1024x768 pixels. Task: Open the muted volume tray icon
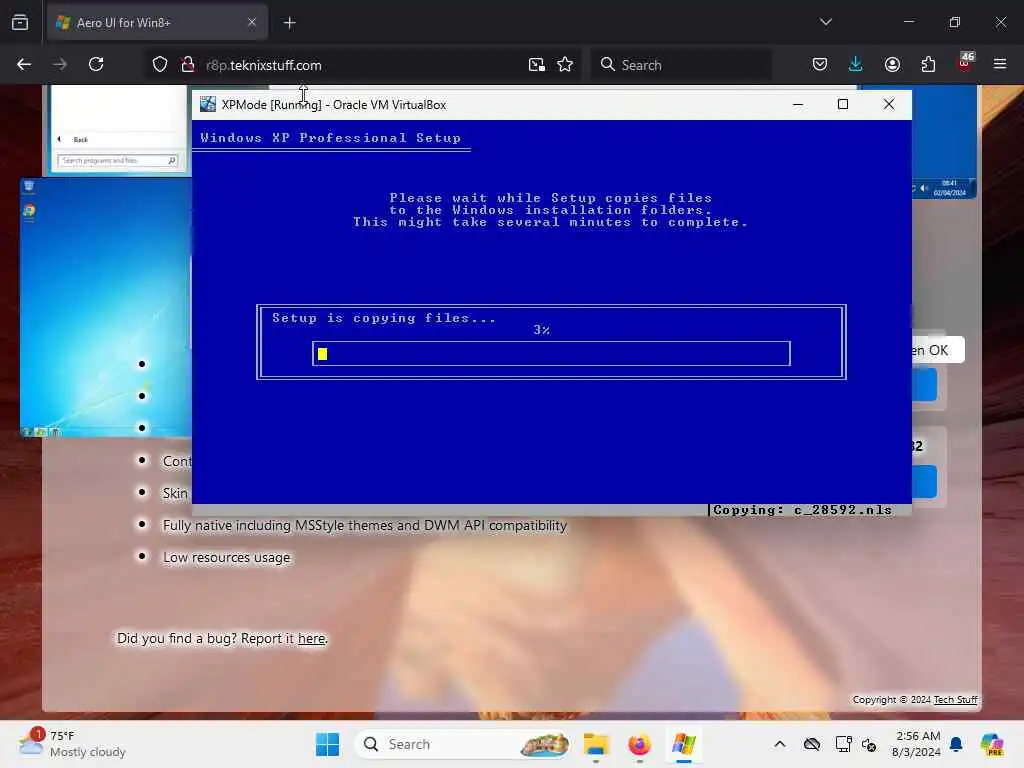coord(869,744)
